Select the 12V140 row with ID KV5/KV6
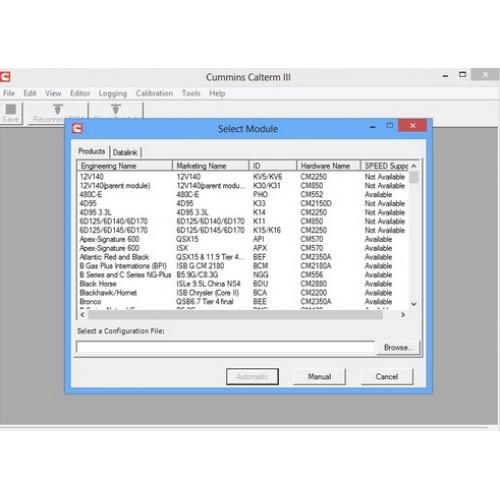This screenshot has height=500, width=500. pos(242,177)
